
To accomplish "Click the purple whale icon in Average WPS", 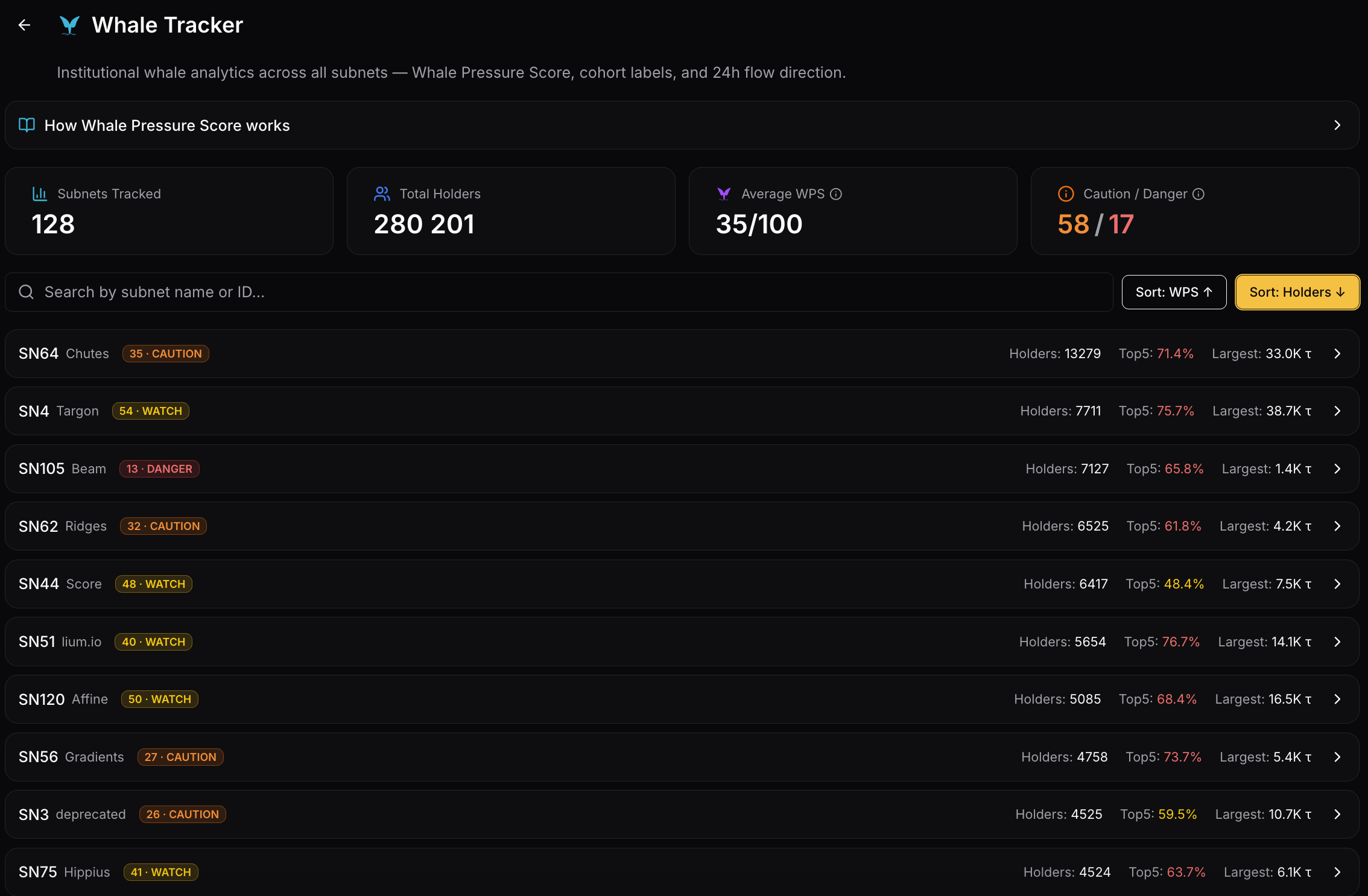I will (x=724, y=194).
